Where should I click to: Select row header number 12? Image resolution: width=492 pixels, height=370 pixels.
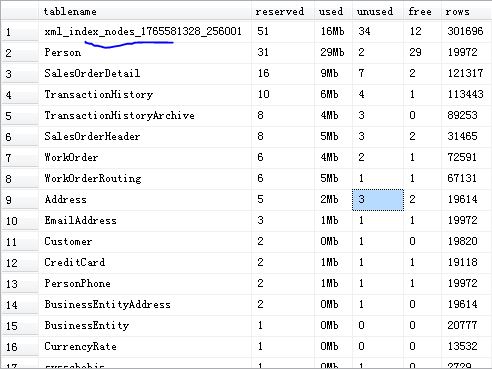coord(19,263)
